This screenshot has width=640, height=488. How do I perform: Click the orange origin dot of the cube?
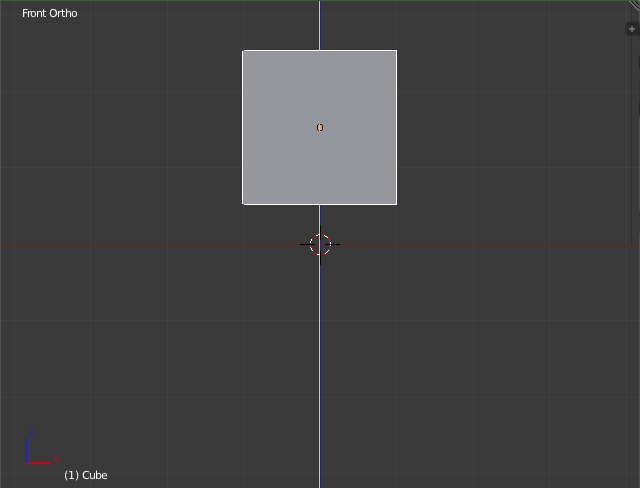(x=320, y=127)
